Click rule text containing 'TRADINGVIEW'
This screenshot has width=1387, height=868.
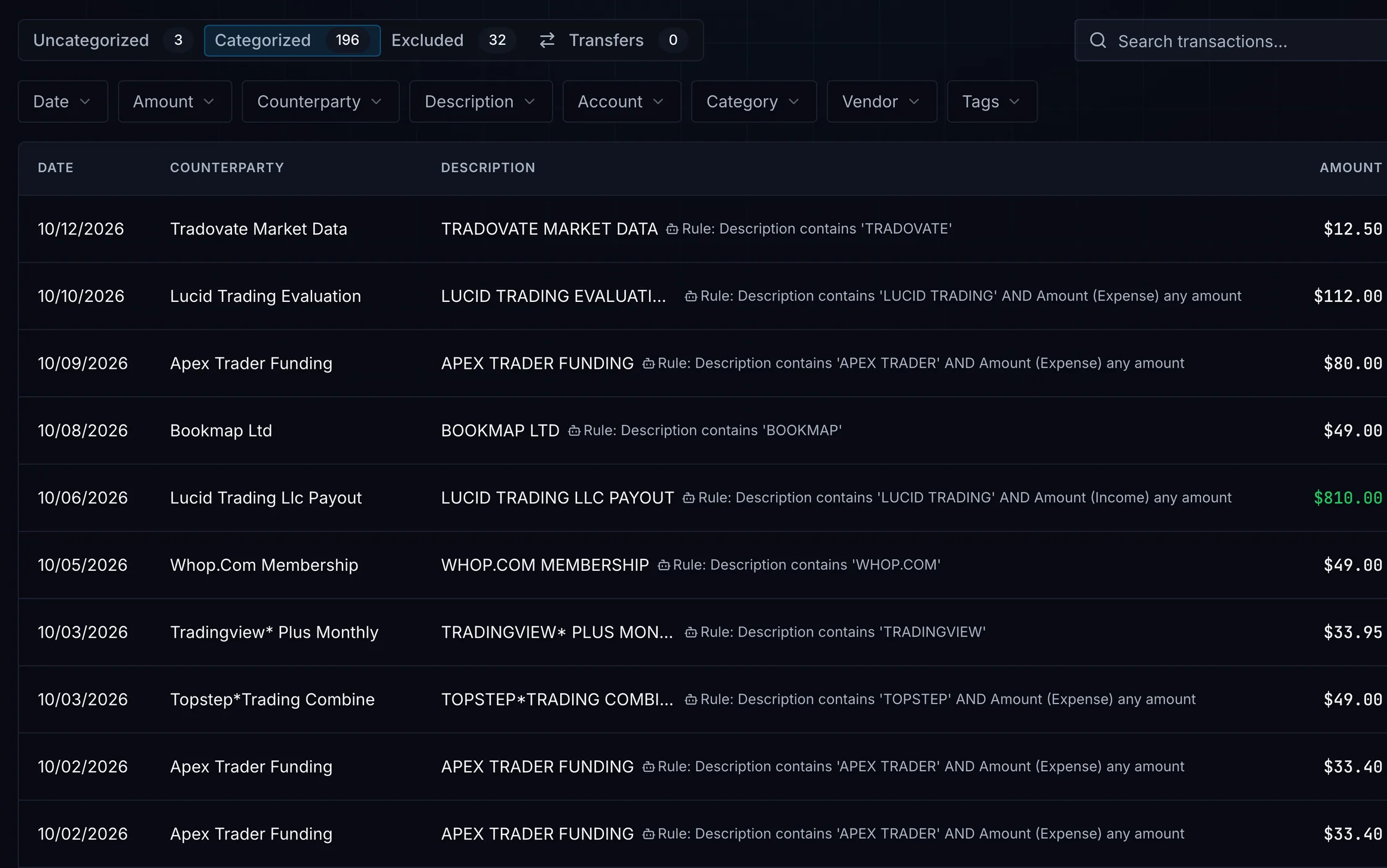(842, 632)
